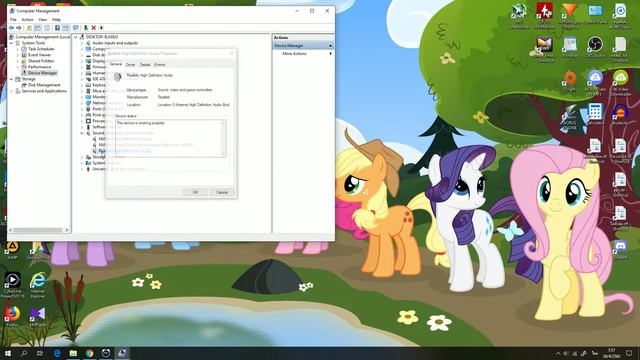
Task: Expand the Universal Serial Bus controllers category
Action: (82, 169)
